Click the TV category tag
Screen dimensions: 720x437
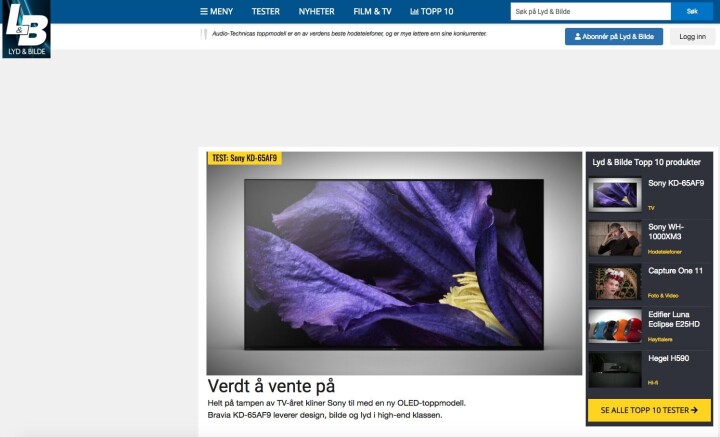tap(651, 208)
